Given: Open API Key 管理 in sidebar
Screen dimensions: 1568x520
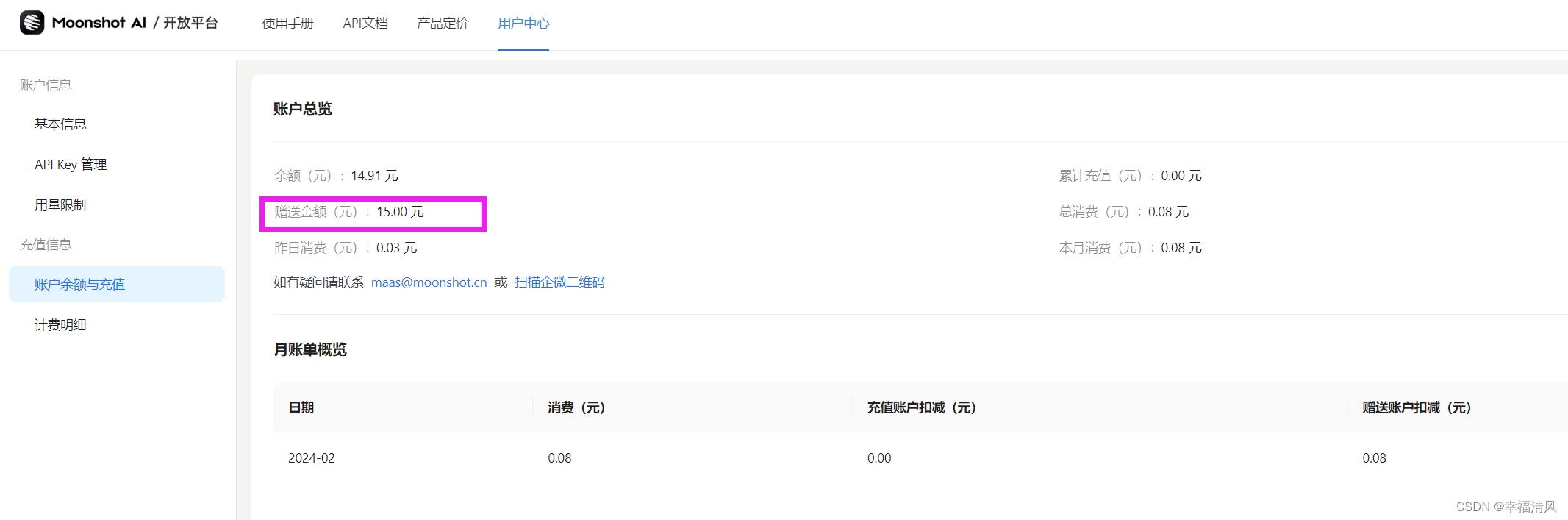Looking at the screenshot, I should [71, 165].
